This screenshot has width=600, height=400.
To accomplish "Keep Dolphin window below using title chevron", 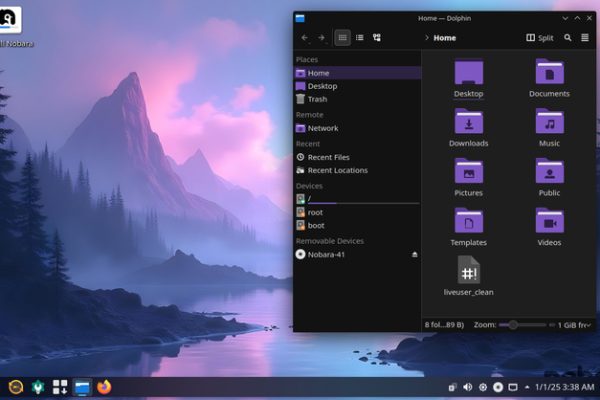I will coord(565,18).
